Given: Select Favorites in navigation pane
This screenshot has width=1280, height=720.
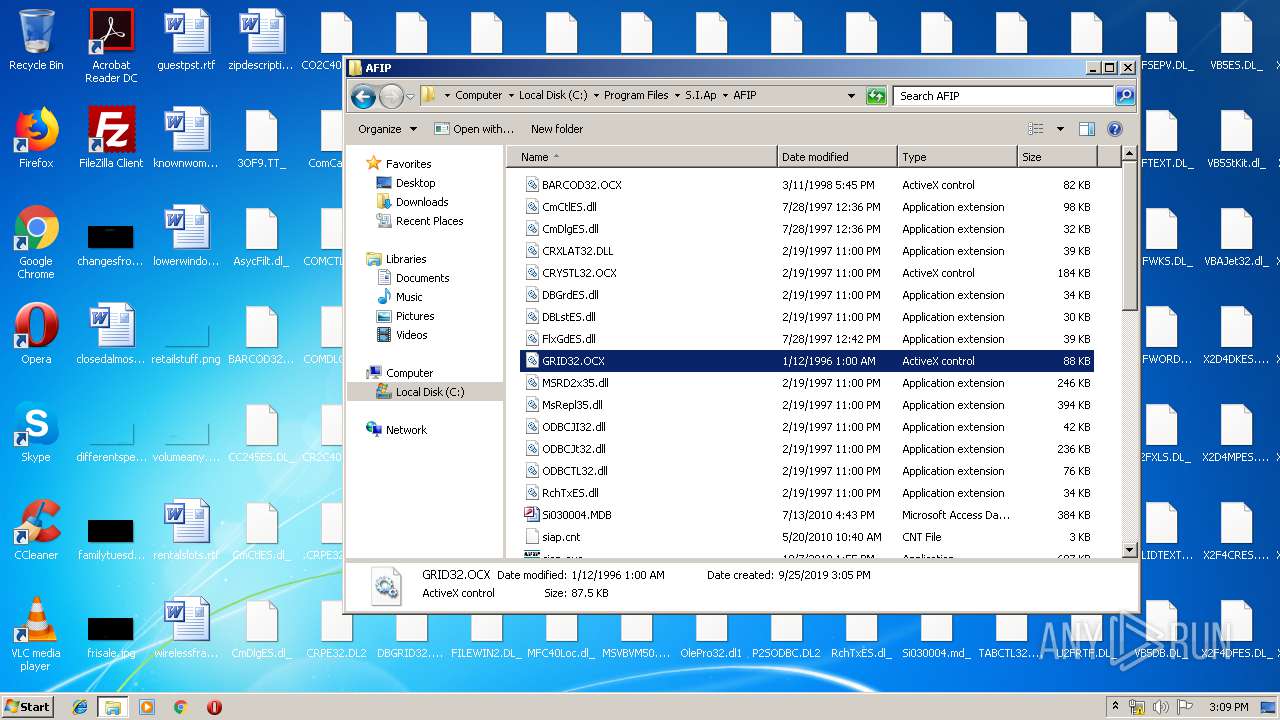Looking at the screenshot, I should tap(408, 164).
